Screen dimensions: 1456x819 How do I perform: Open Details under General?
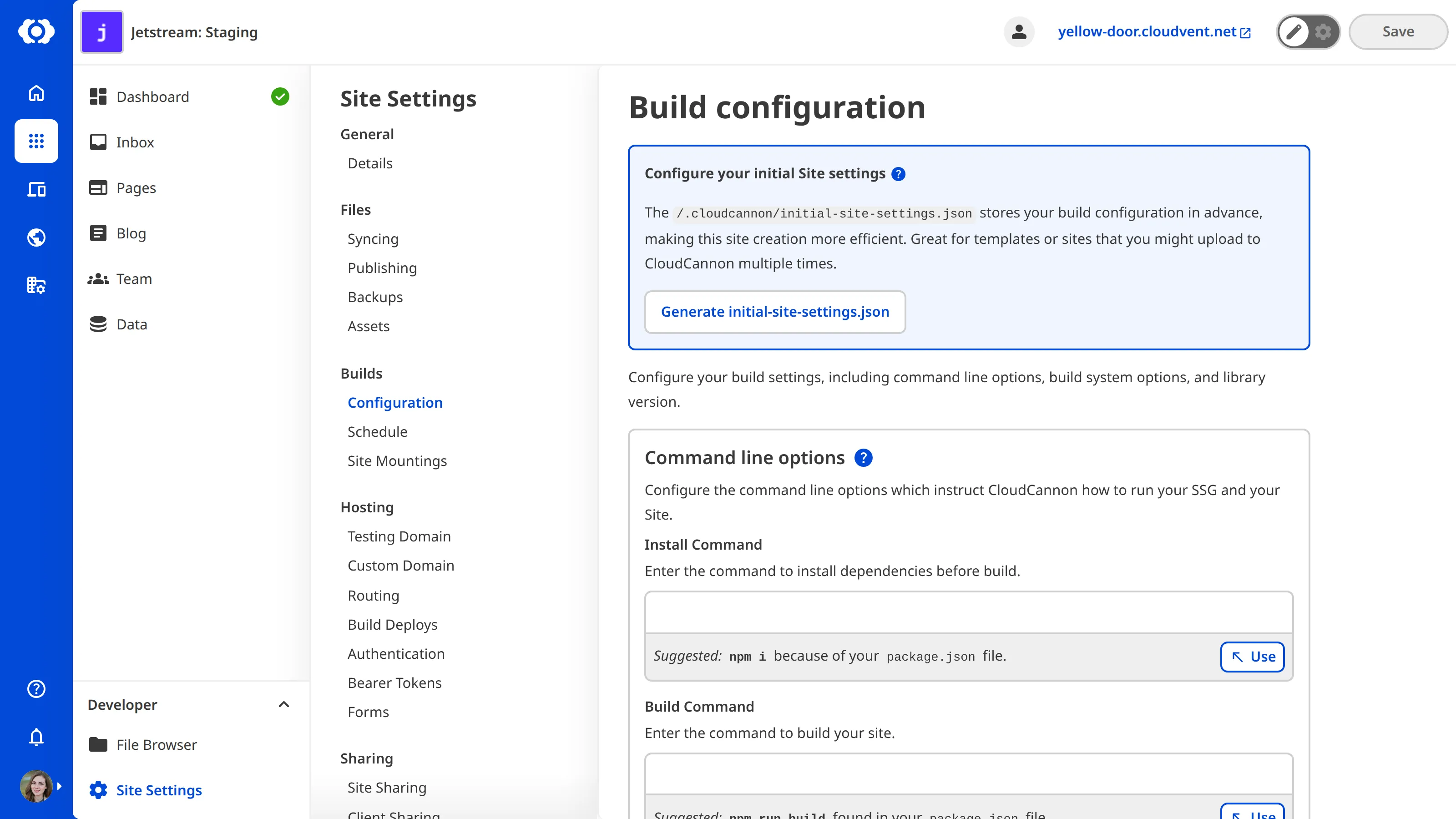coord(369,163)
